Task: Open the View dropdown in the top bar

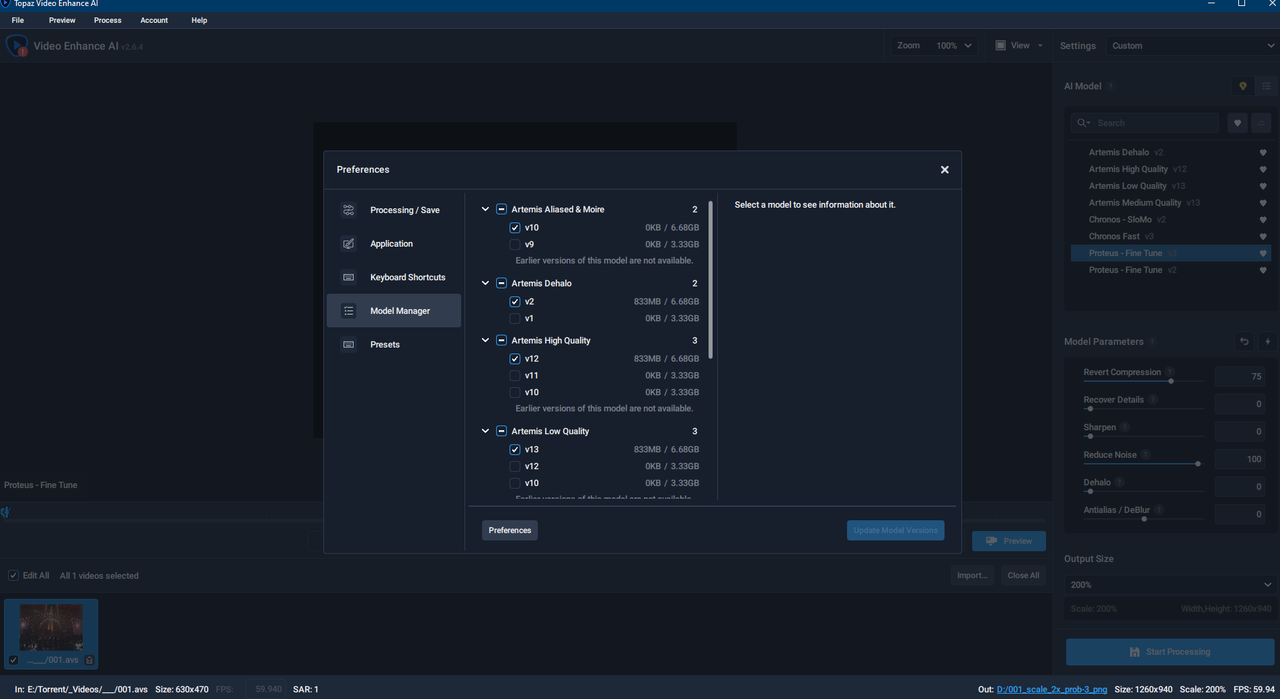Action: click(x=1019, y=46)
